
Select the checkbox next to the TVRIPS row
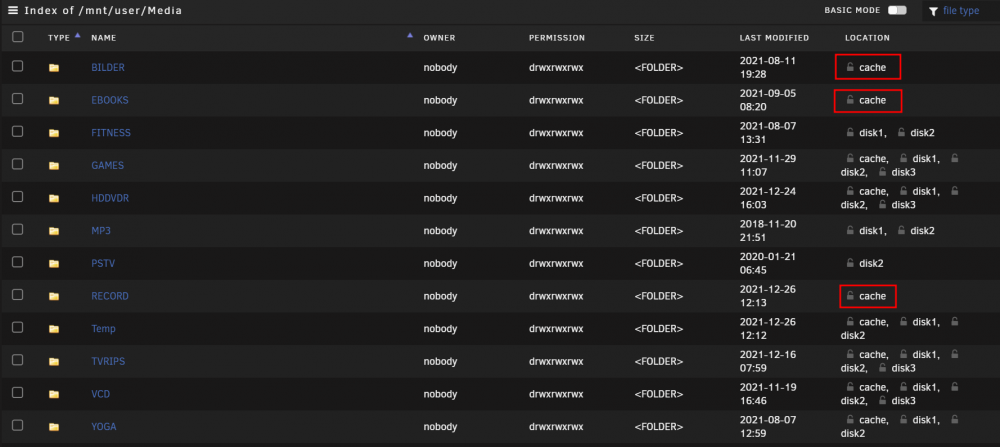pyautogui.click(x=18, y=360)
